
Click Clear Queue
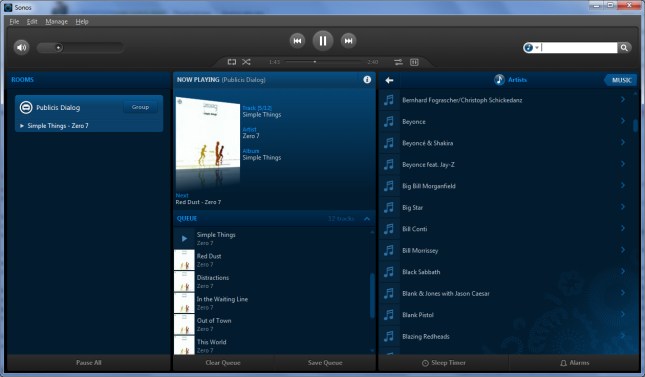(223, 363)
